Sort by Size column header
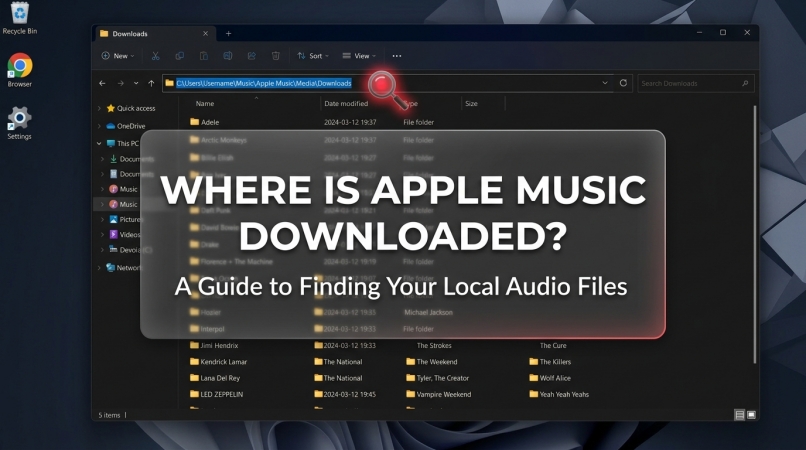Viewport: 806px width, 450px height. (x=471, y=103)
